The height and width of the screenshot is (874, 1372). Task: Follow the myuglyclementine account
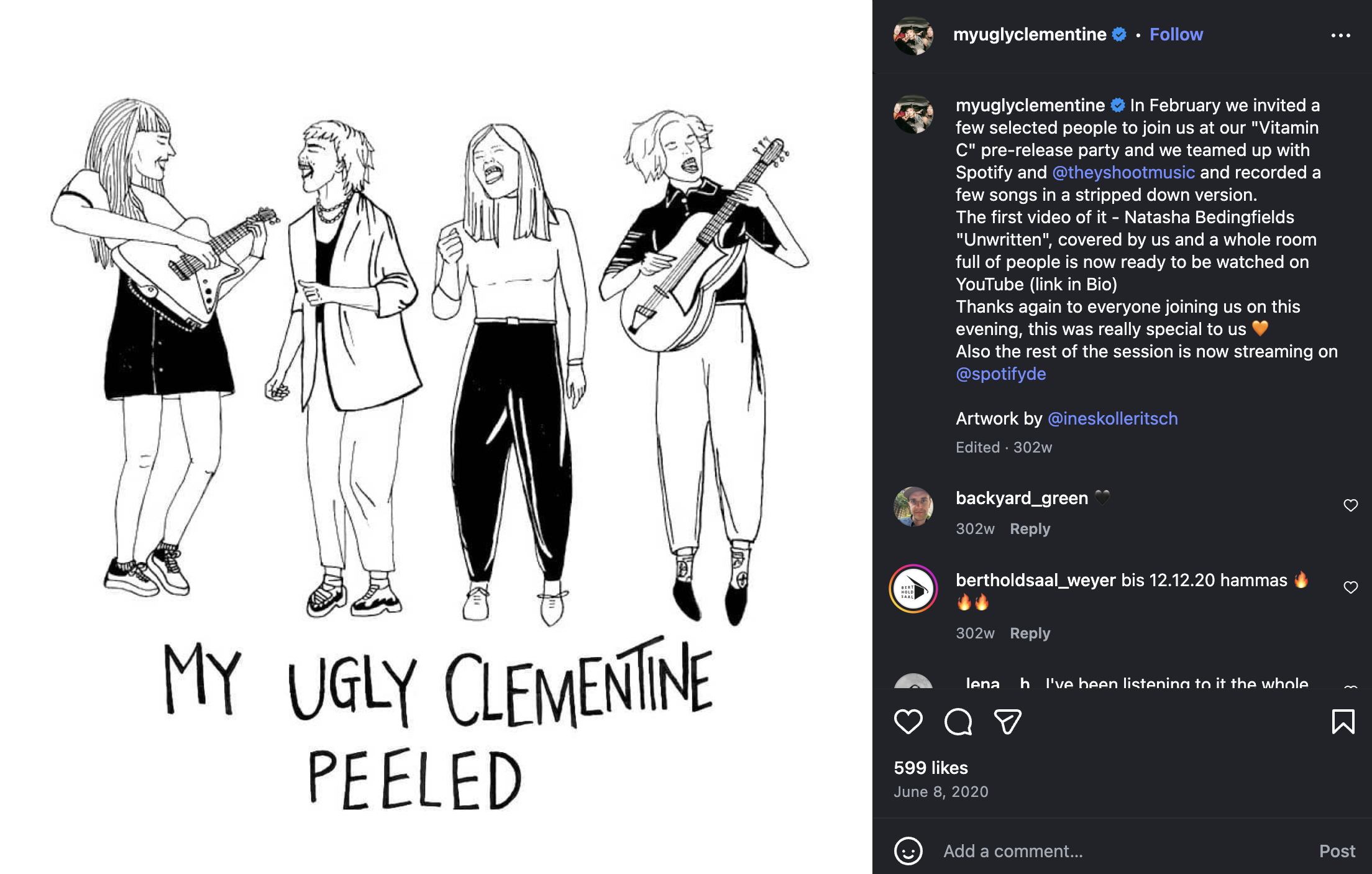(1176, 34)
